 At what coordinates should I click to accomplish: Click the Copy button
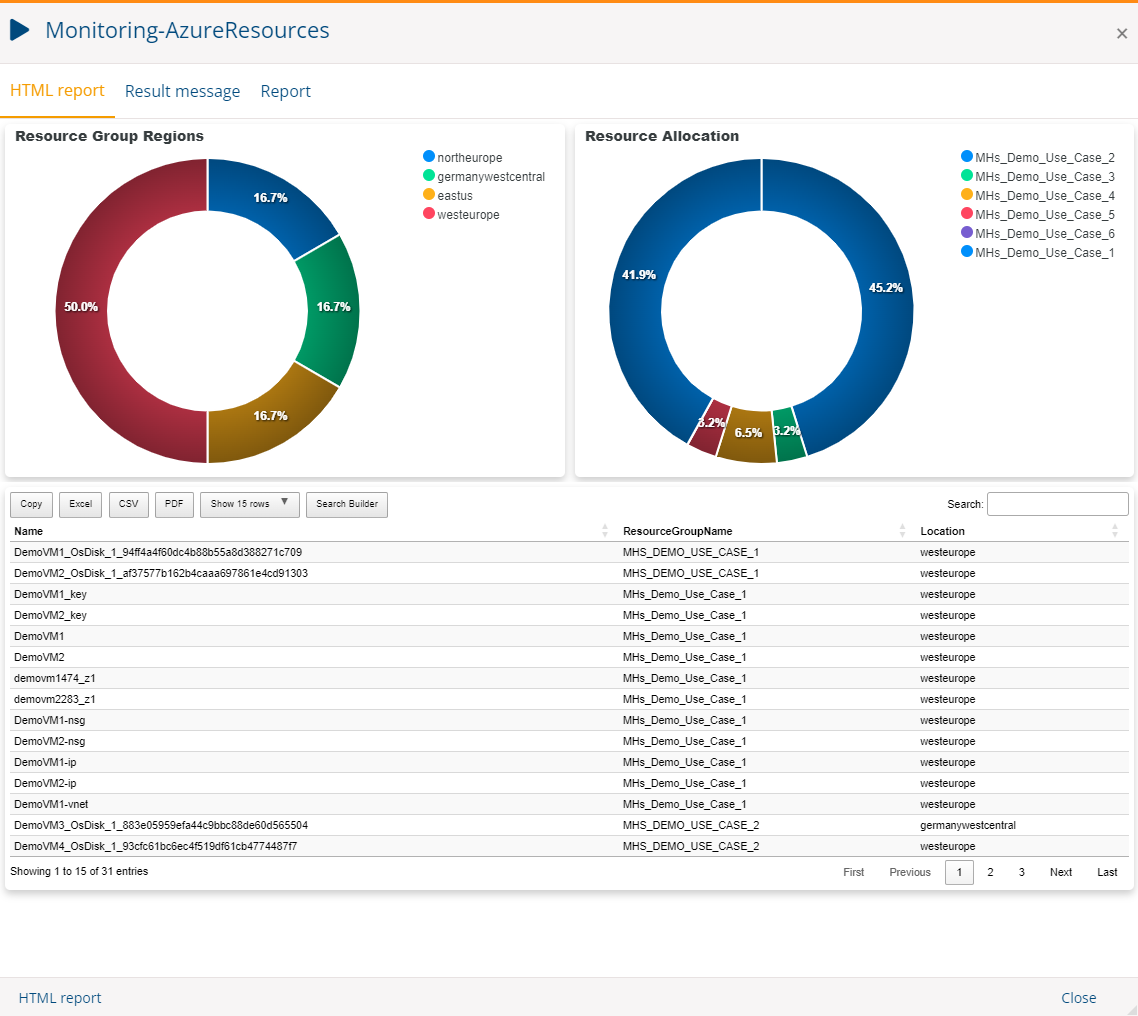coord(31,504)
